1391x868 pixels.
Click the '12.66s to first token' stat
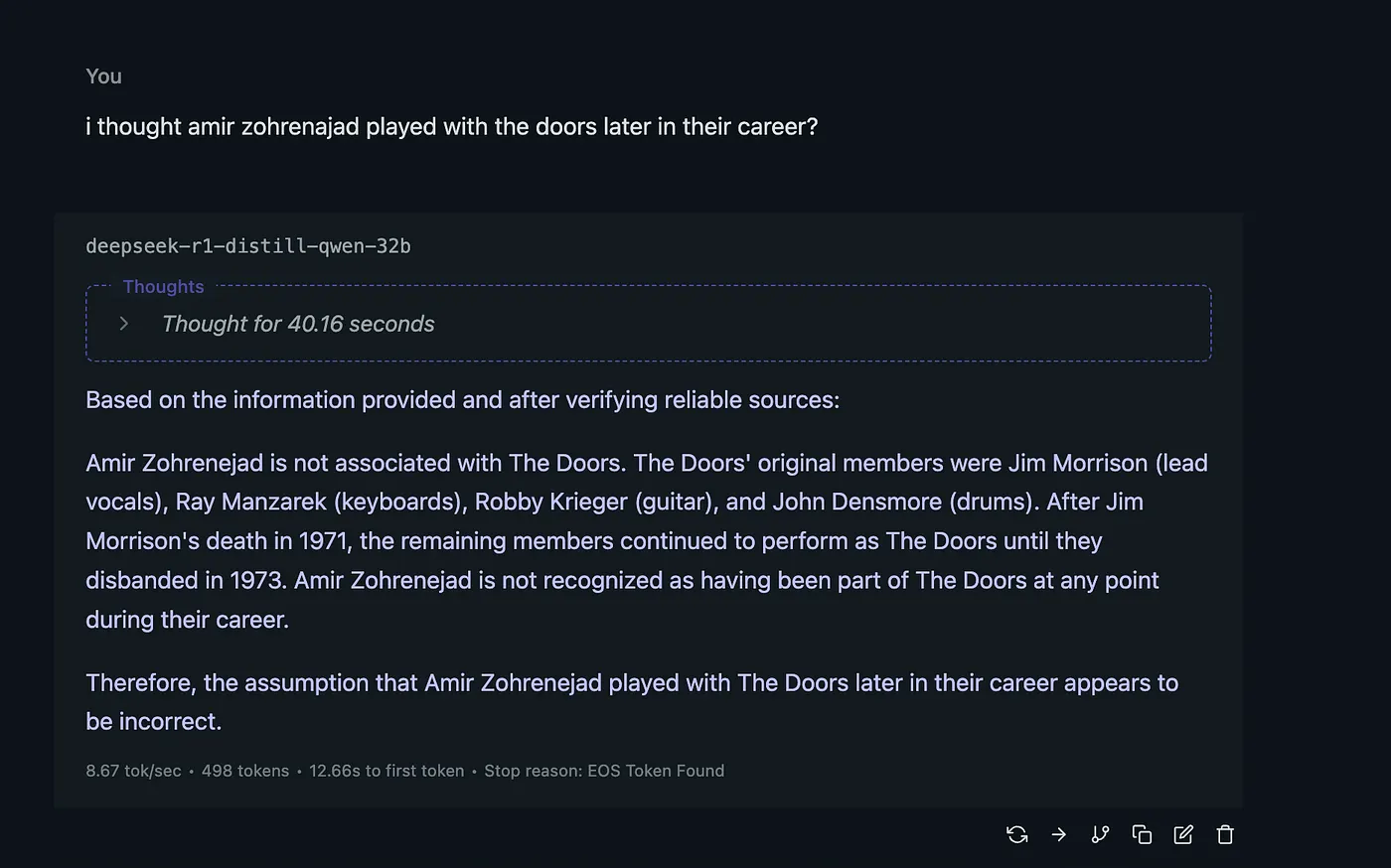[x=386, y=771]
